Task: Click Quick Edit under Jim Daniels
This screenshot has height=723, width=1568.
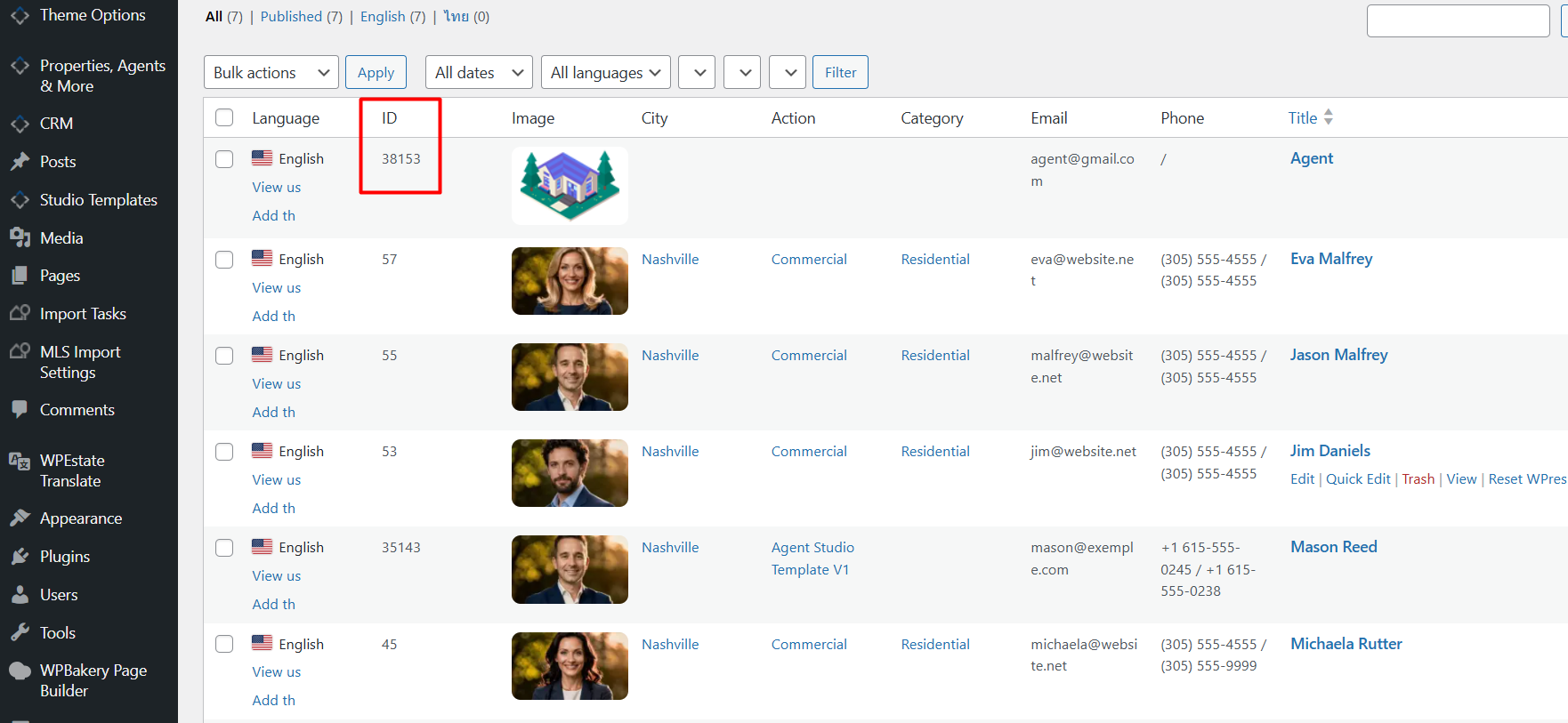Action: 1358,478
